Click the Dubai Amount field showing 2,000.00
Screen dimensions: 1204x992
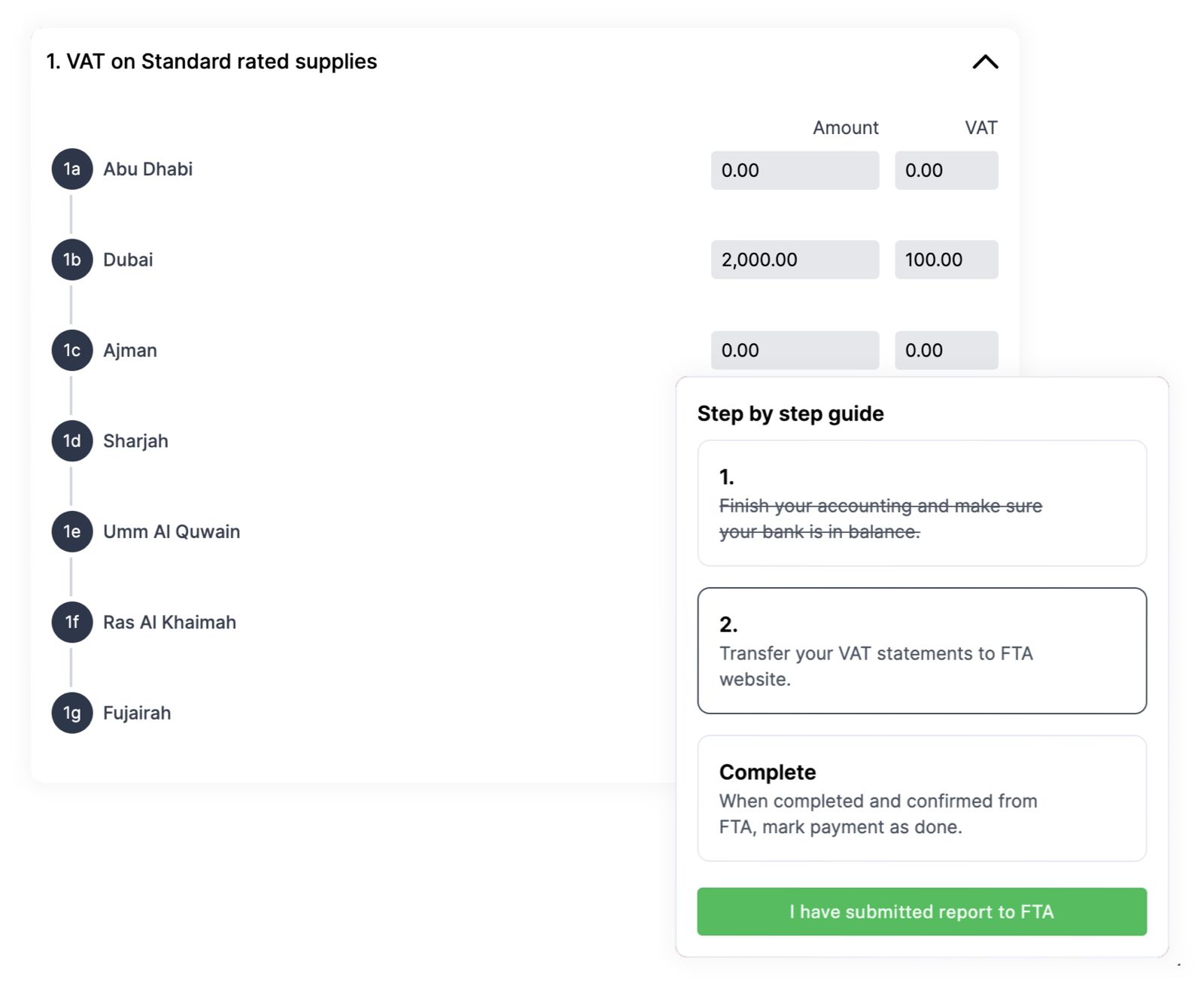click(794, 260)
